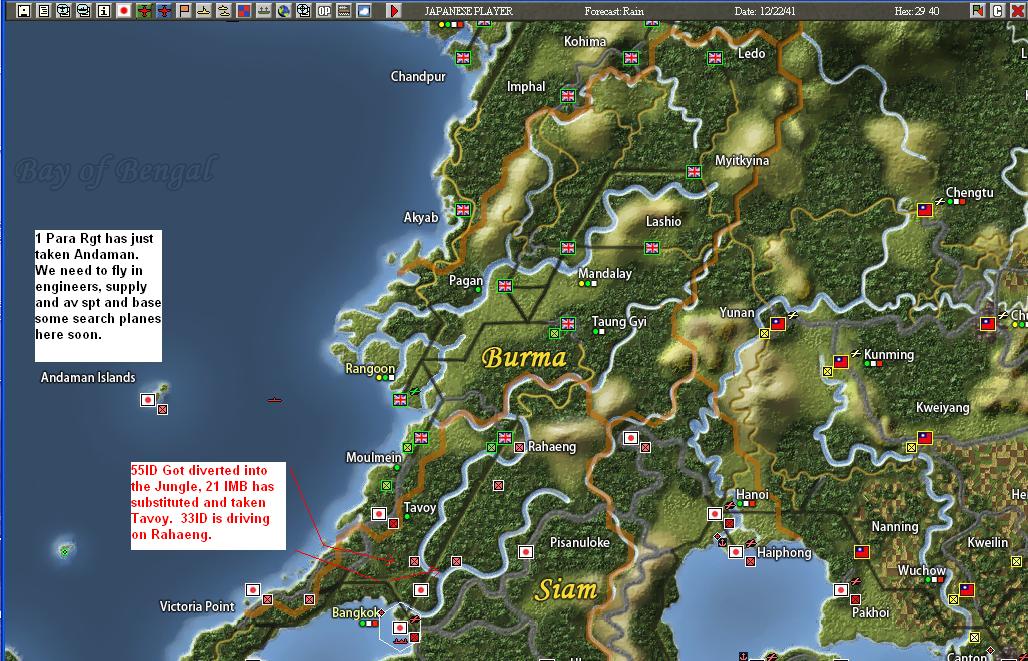Select the Japanese flag unit at Victoria Point

(253, 590)
